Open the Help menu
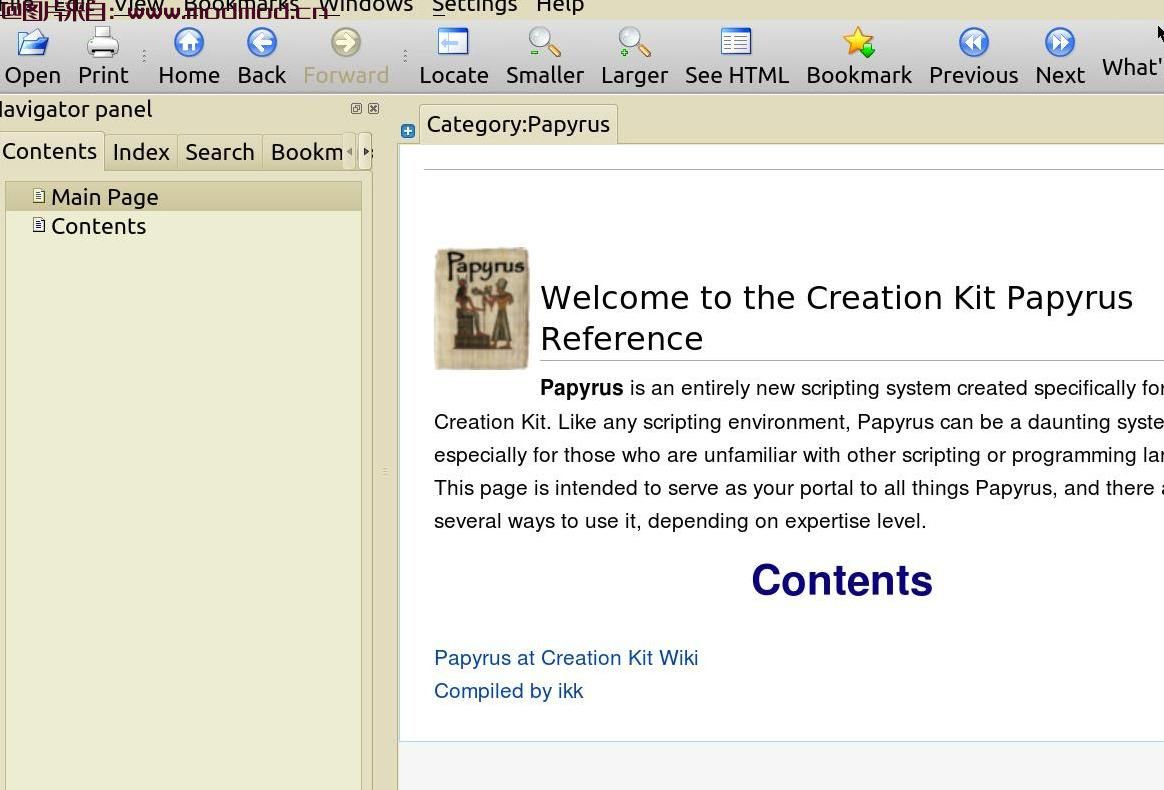Viewport: 1164px width, 790px height. (x=560, y=6)
